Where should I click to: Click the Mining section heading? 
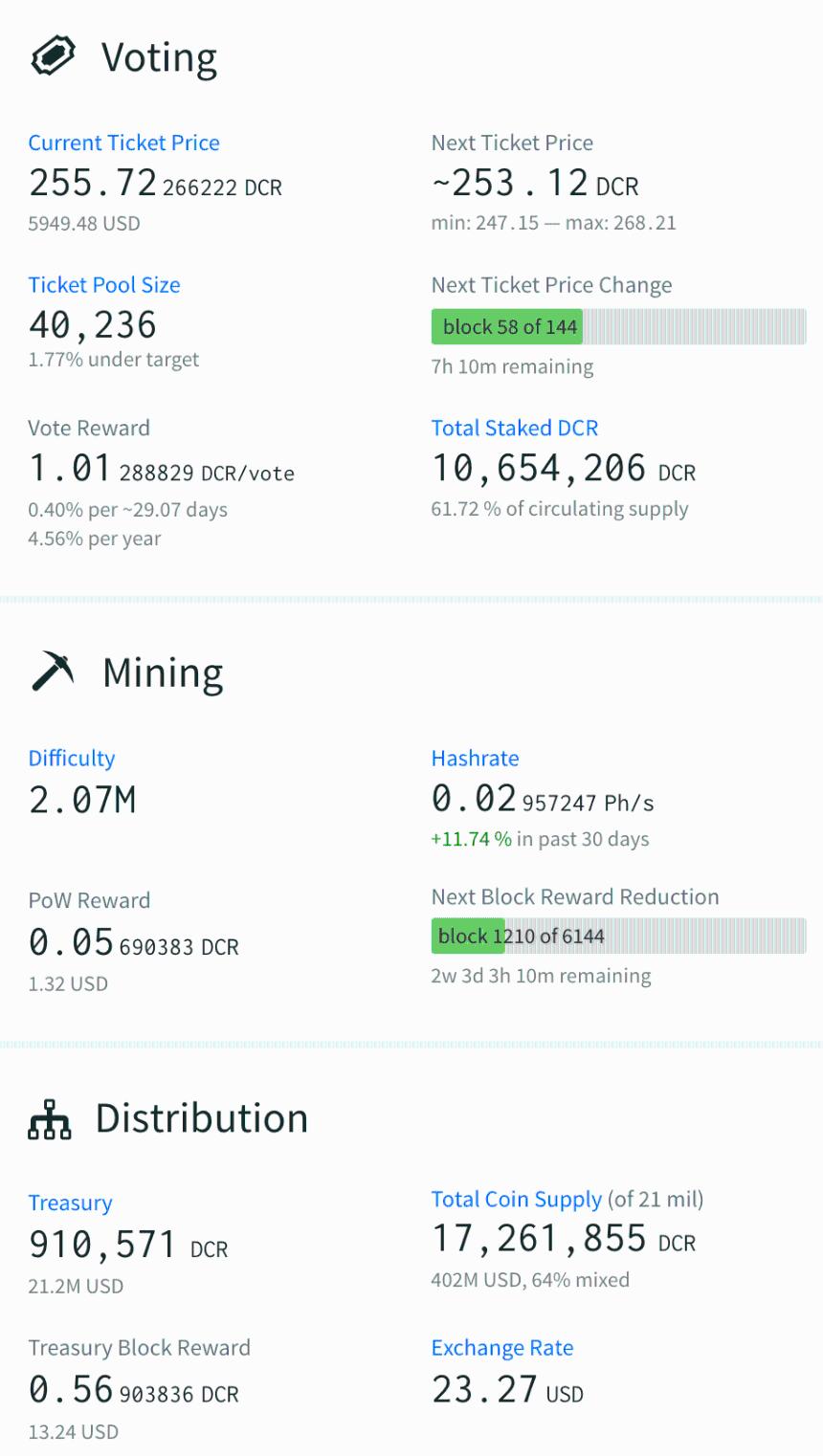[163, 670]
